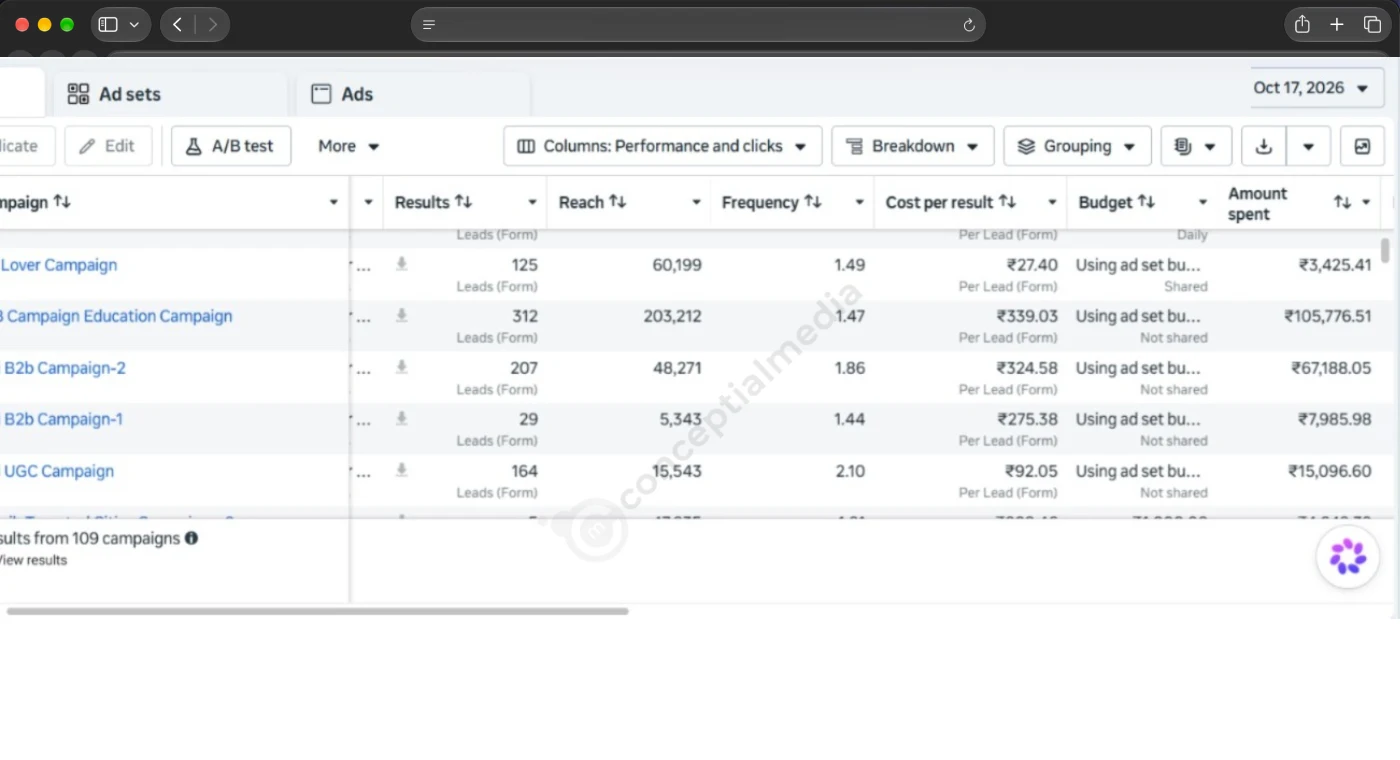Click the info icon beside 109 campaigns
This screenshot has width=1400, height=760.
(191, 538)
